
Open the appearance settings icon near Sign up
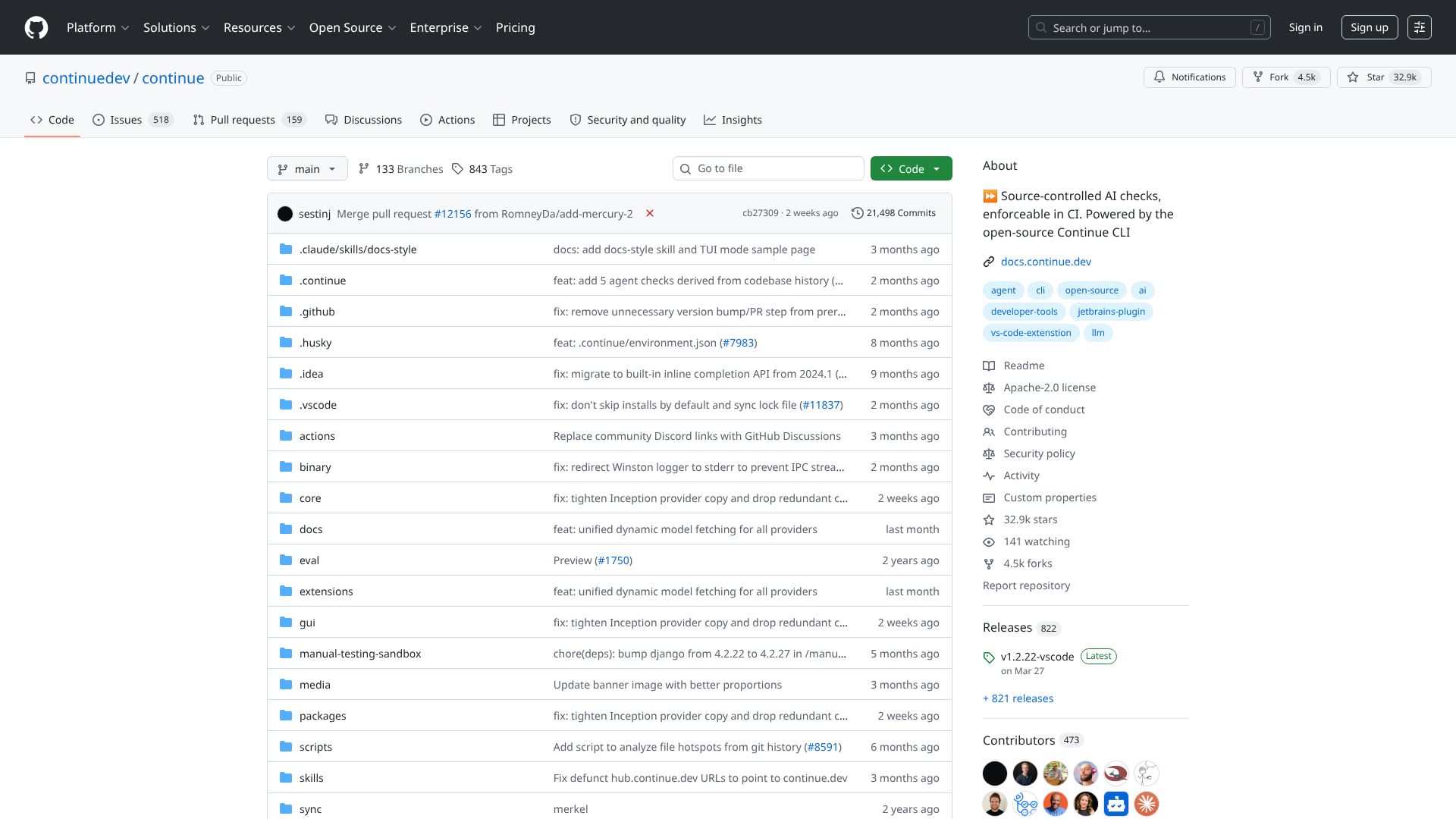click(x=1419, y=27)
